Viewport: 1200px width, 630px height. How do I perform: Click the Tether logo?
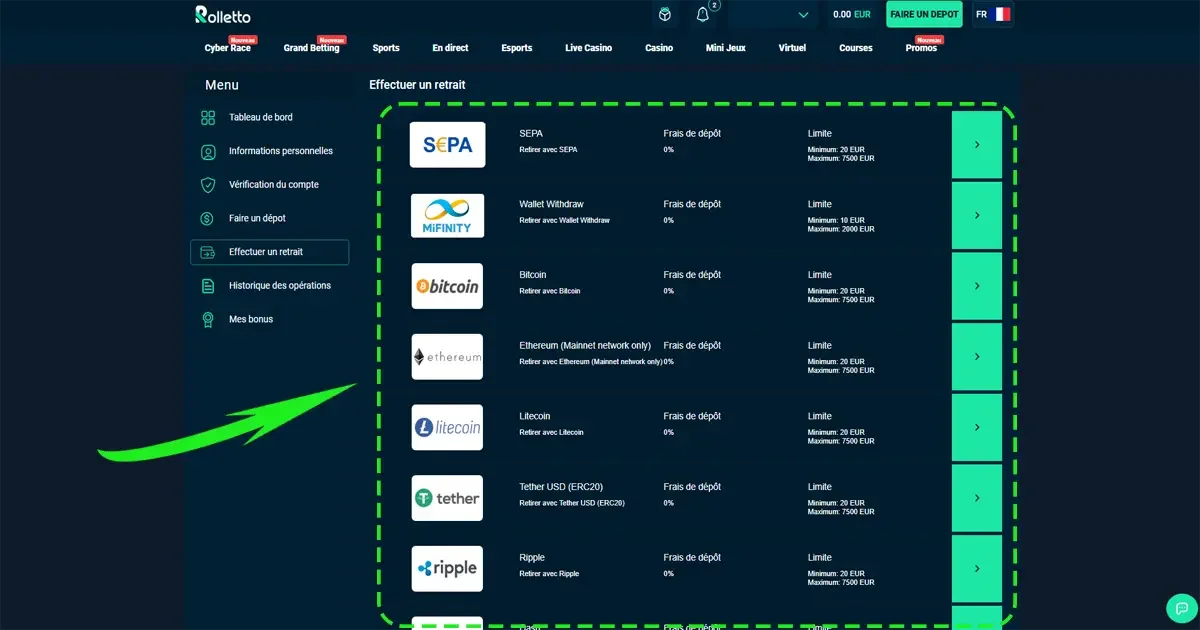447,498
